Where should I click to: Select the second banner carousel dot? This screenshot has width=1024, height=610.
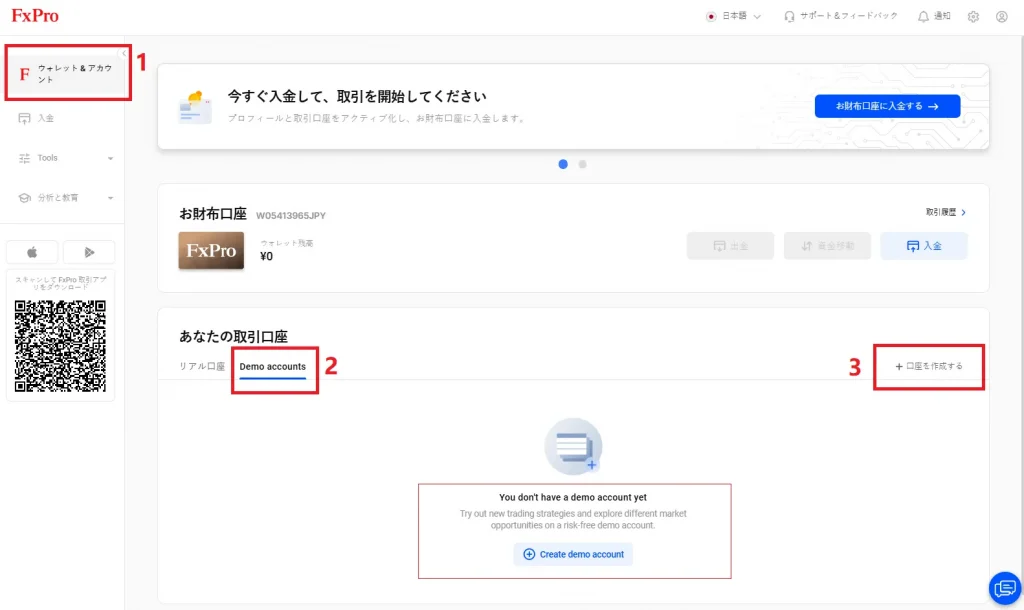[x=582, y=164]
